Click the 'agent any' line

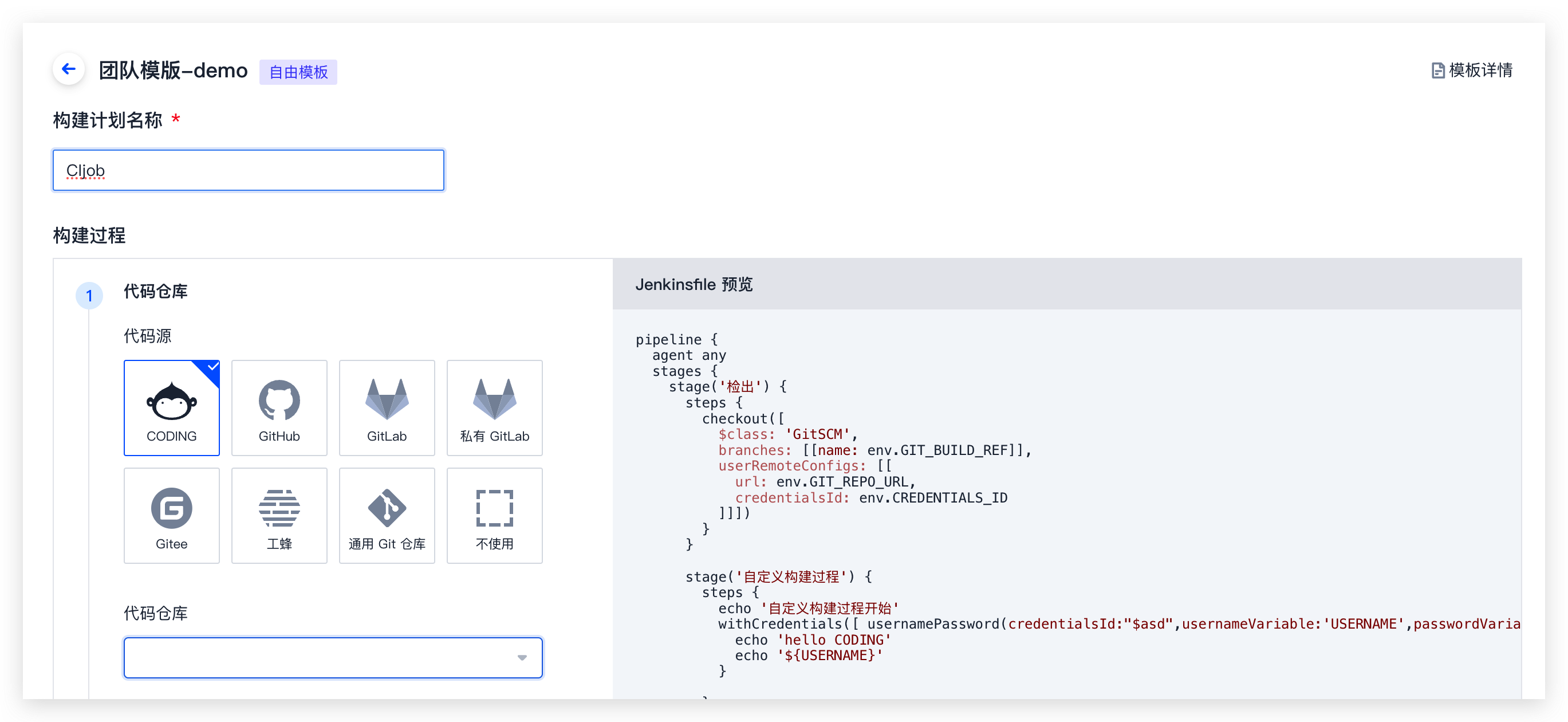pos(689,355)
